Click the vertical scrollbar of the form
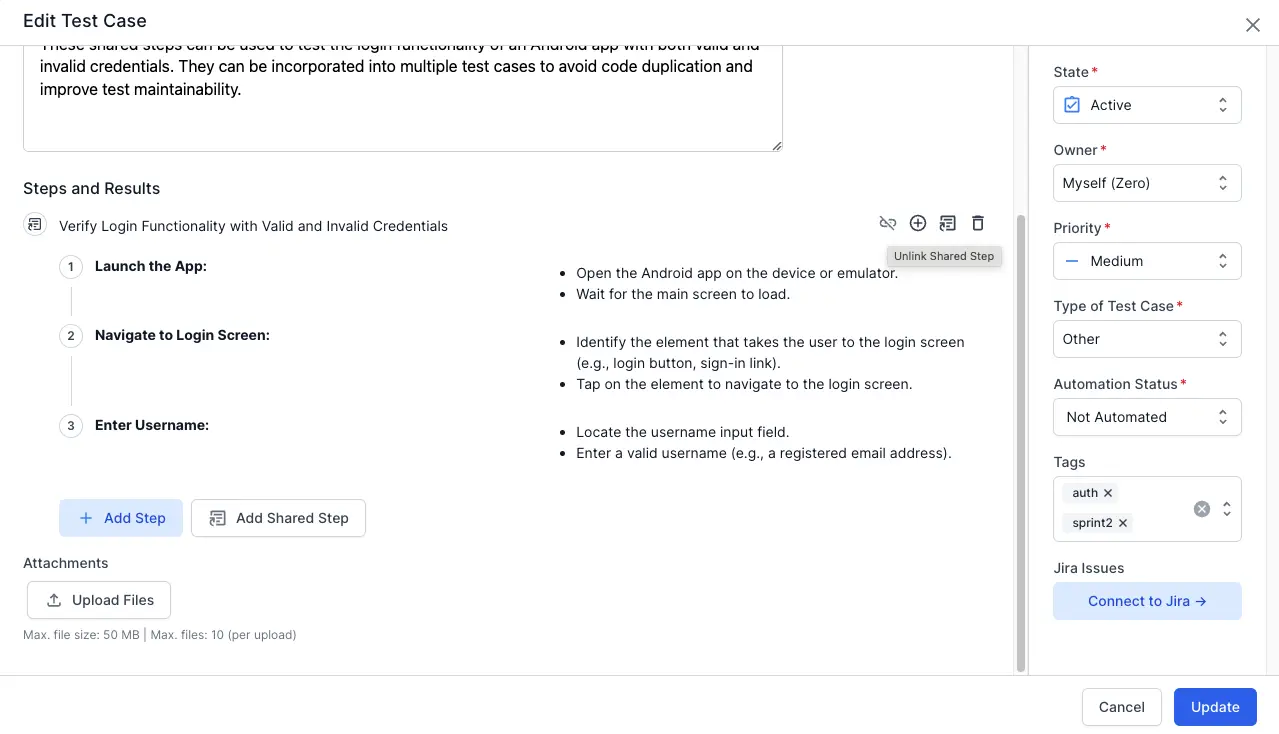 pos(1020,443)
